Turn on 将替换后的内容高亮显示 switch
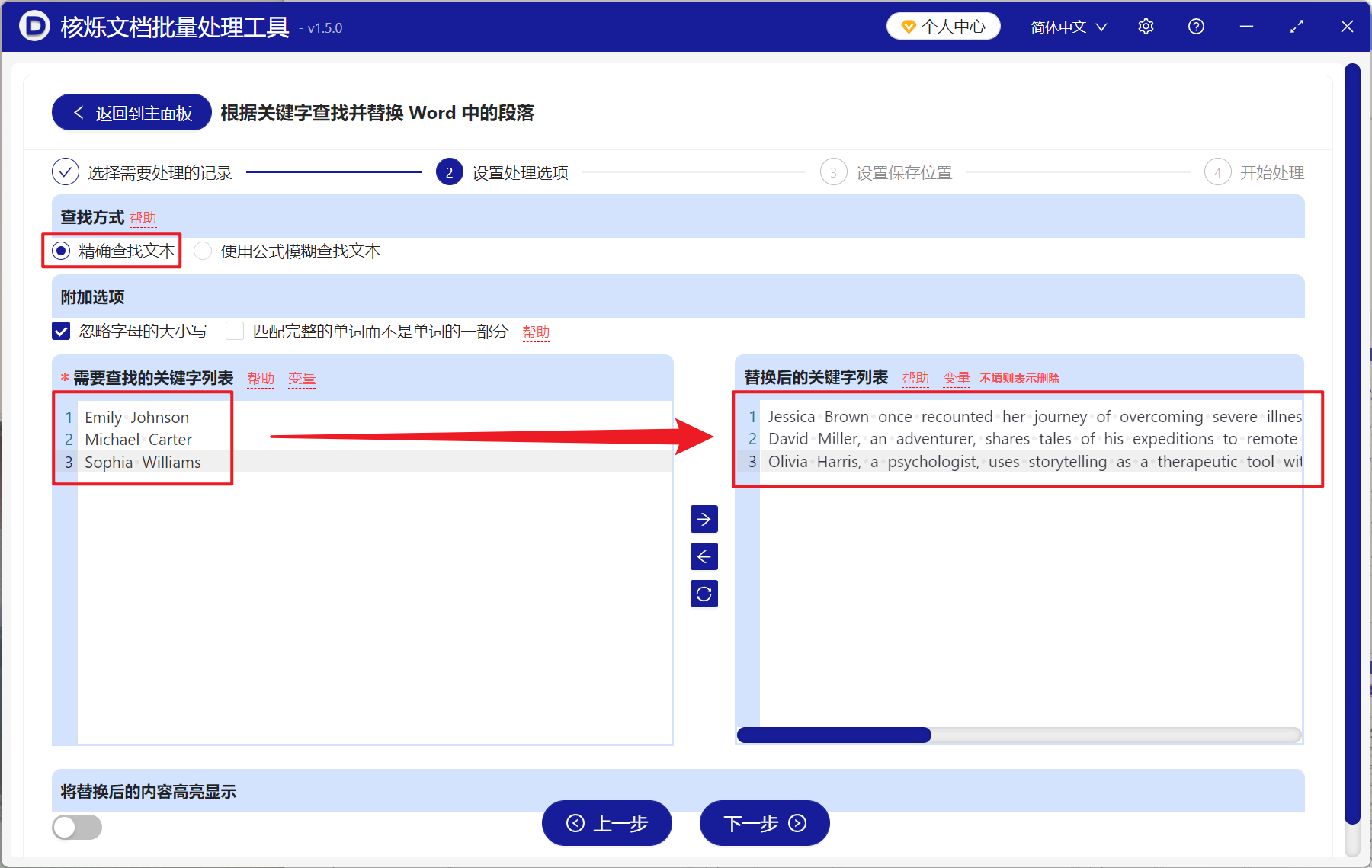Screen dimensions: 1372x868 (x=76, y=827)
